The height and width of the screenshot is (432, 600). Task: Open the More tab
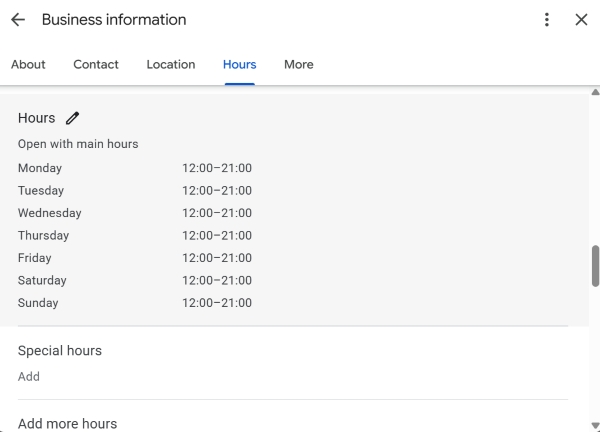(x=298, y=64)
